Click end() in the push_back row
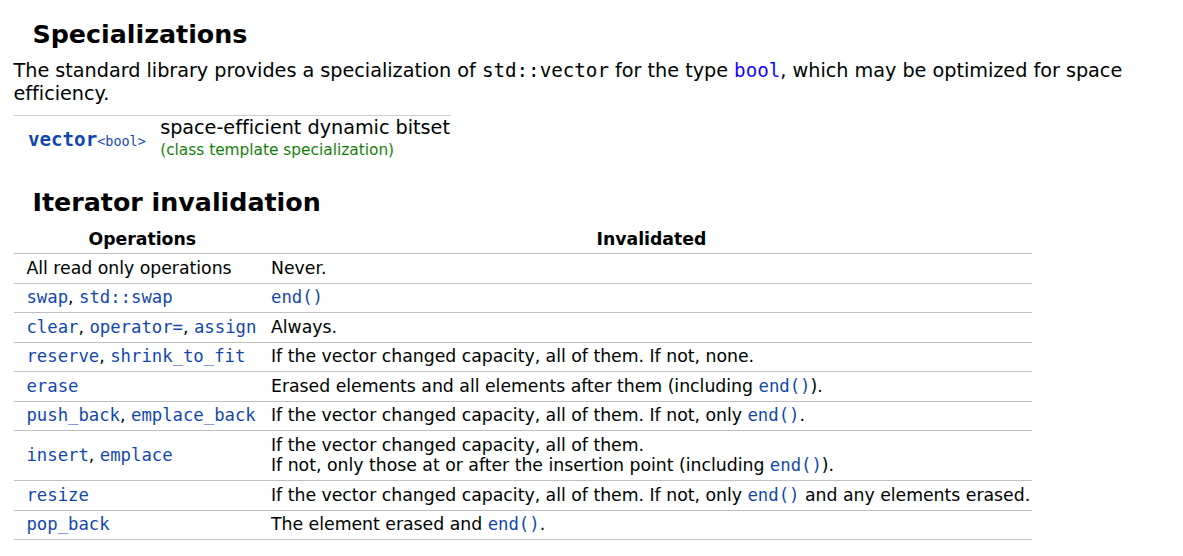The width and height of the screenshot is (1183, 556). 773,415
